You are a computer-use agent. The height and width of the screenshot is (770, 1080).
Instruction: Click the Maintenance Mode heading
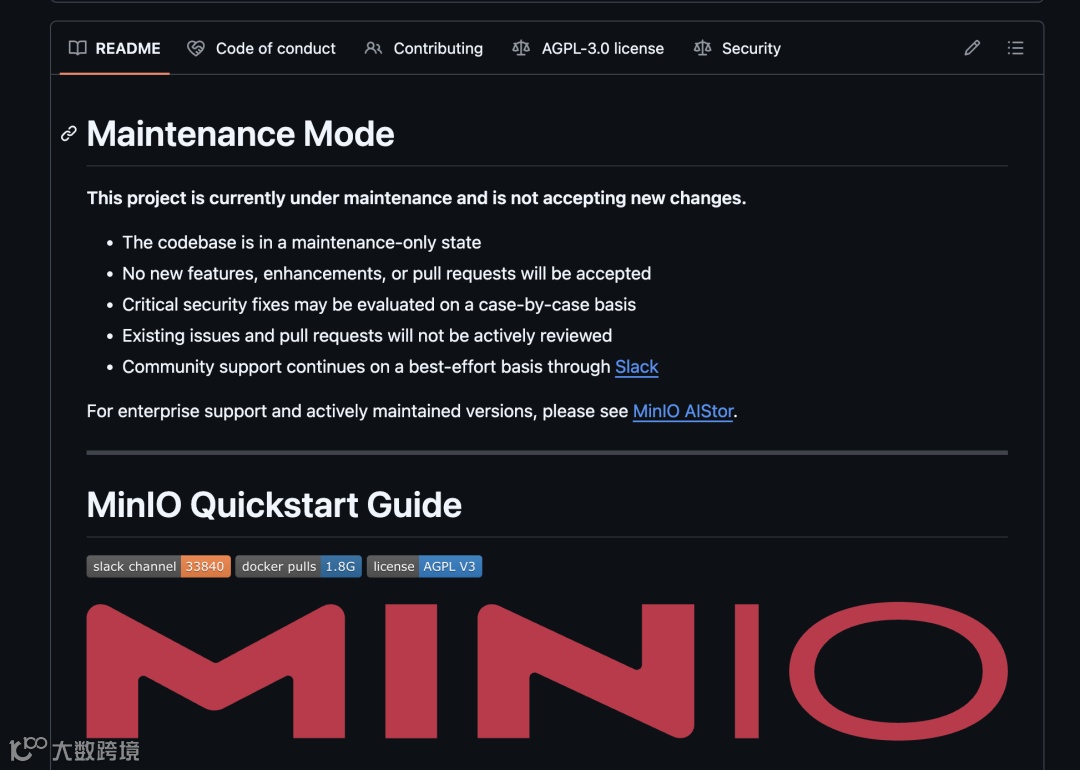(x=240, y=134)
